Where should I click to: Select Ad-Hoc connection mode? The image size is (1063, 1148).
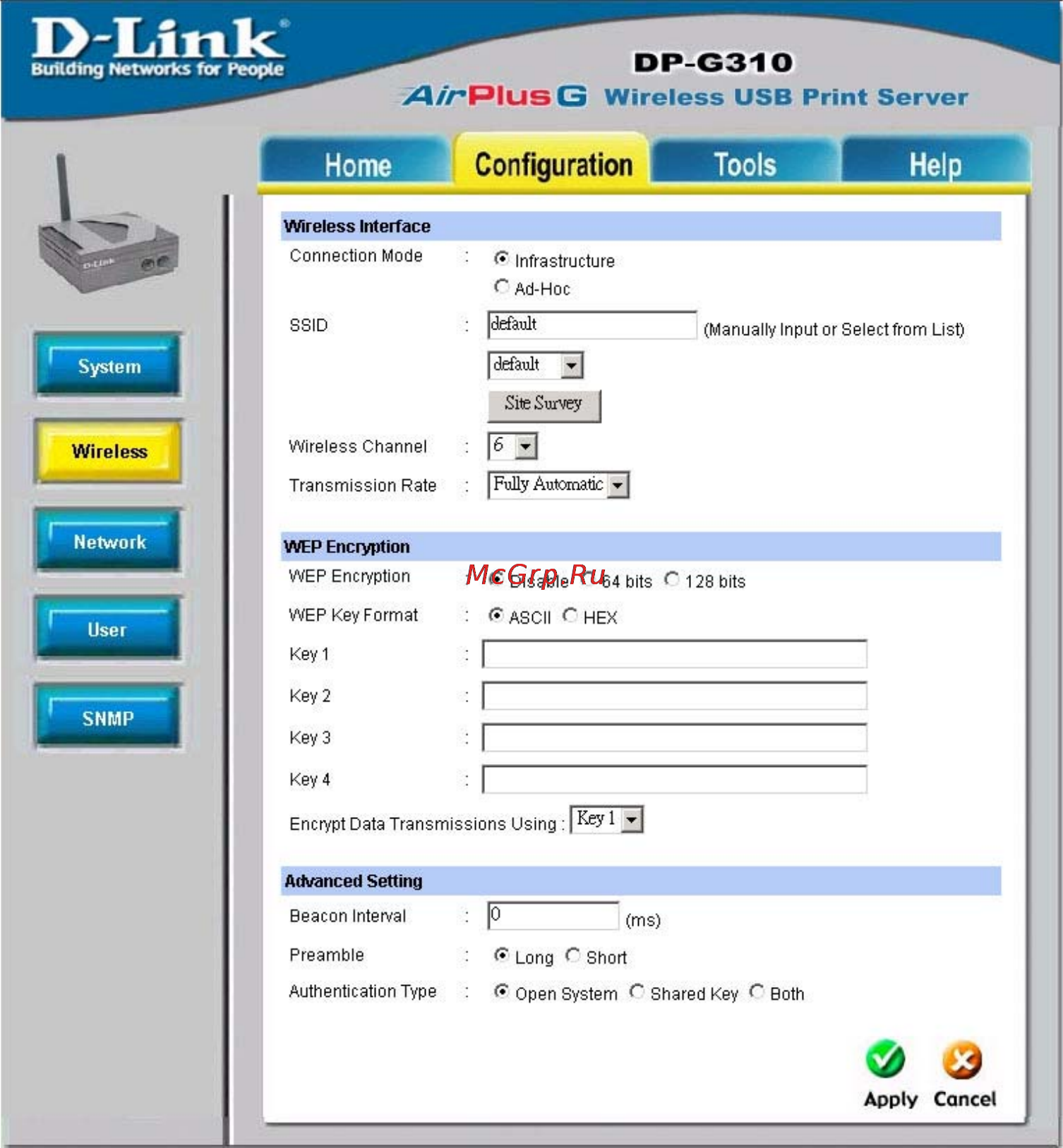(x=501, y=286)
